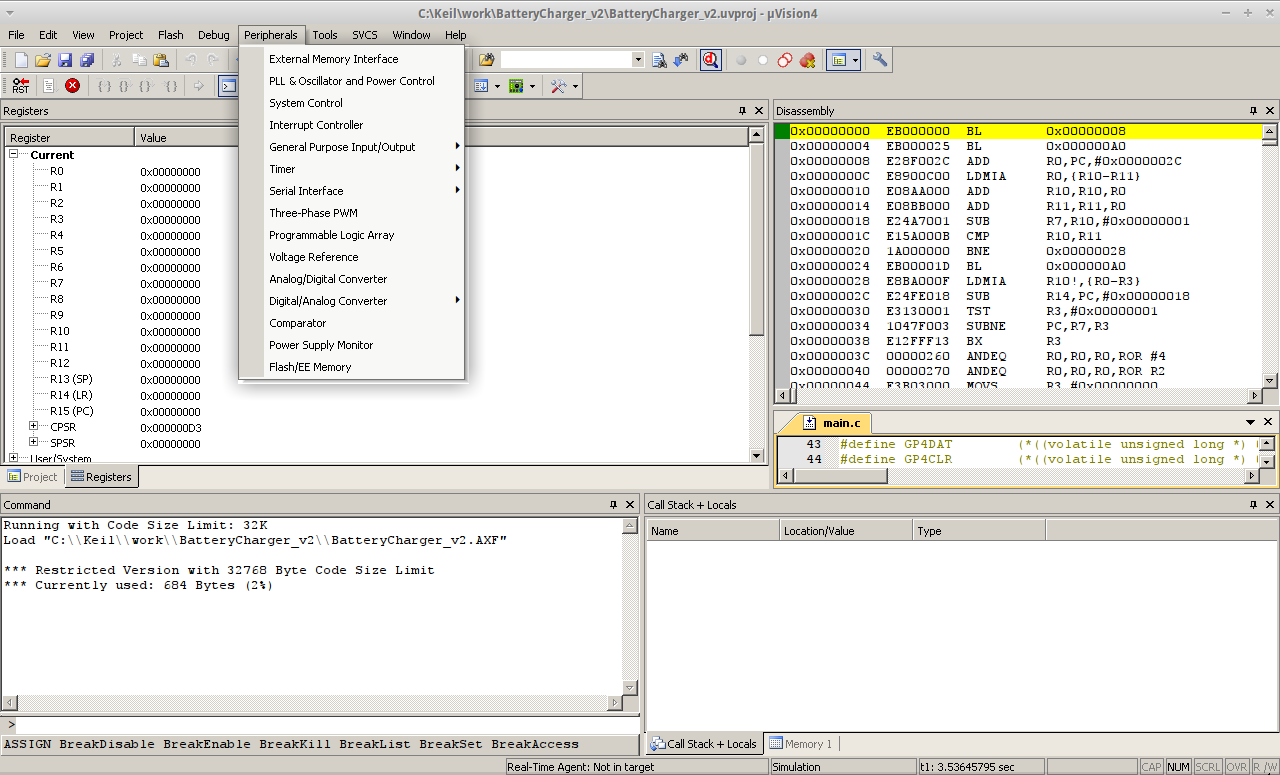Click the Open file folder icon

pyautogui.click(x=43, y=60)
